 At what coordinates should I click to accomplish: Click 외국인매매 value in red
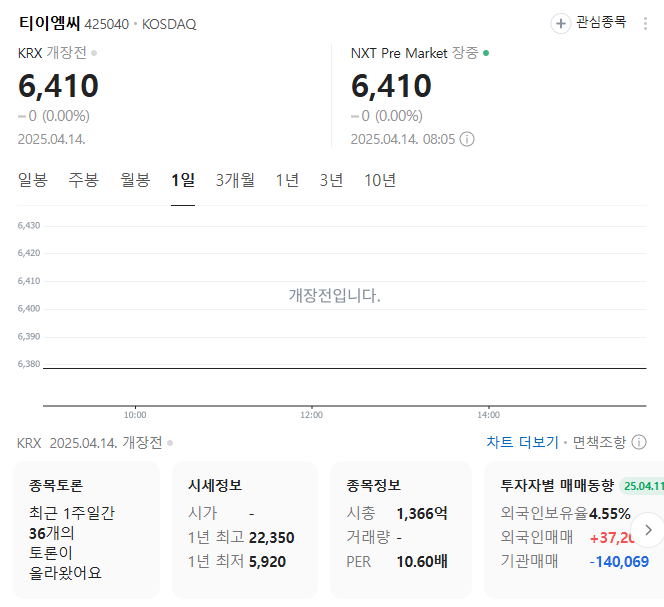(x=612, y=538)
